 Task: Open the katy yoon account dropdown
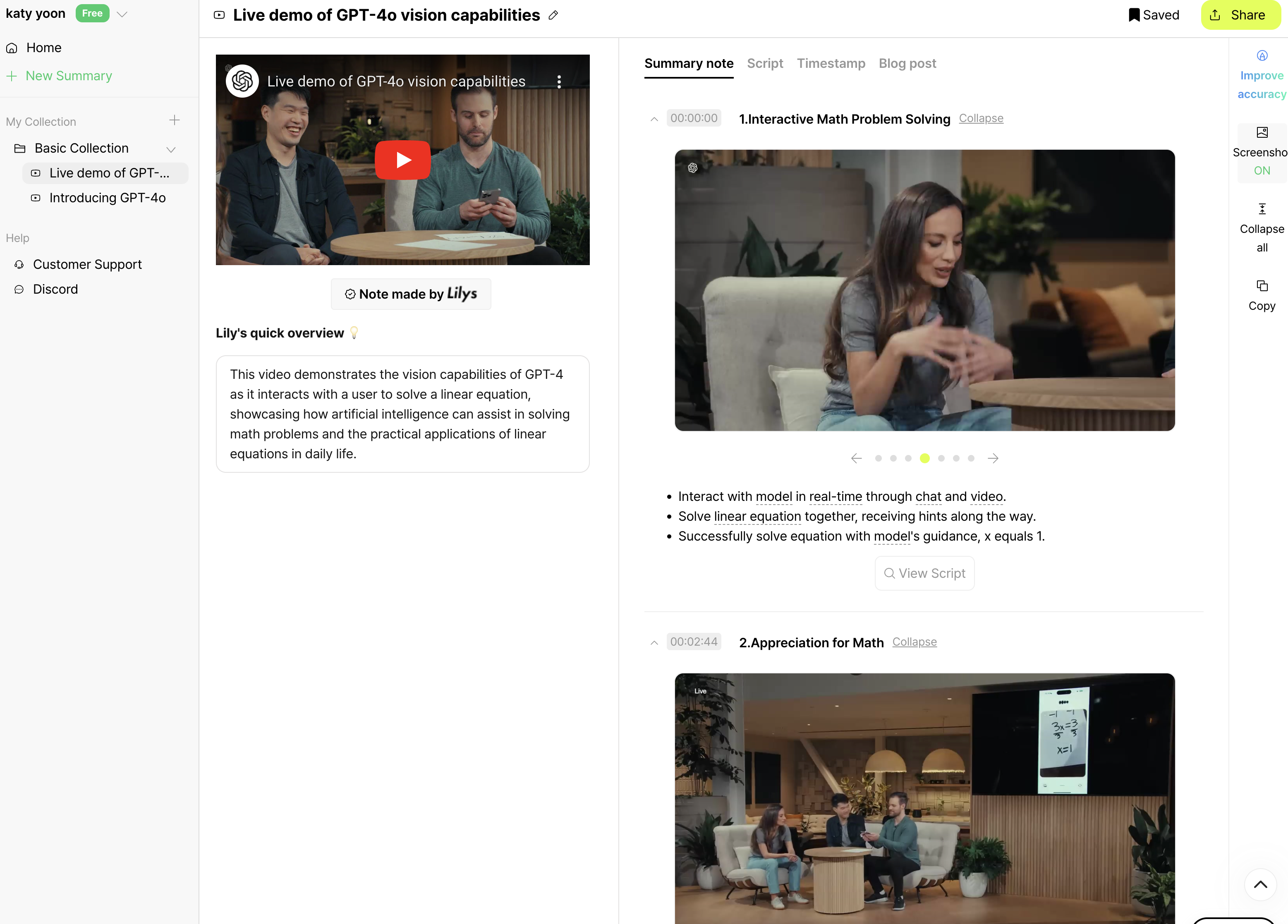click(122, 14)
